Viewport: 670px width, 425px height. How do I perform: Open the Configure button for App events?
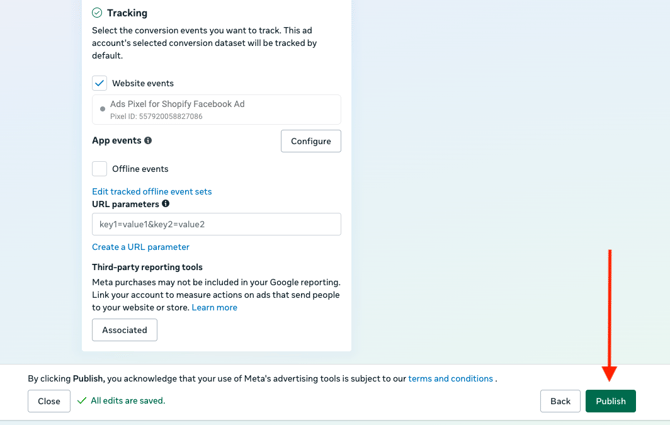310,141
